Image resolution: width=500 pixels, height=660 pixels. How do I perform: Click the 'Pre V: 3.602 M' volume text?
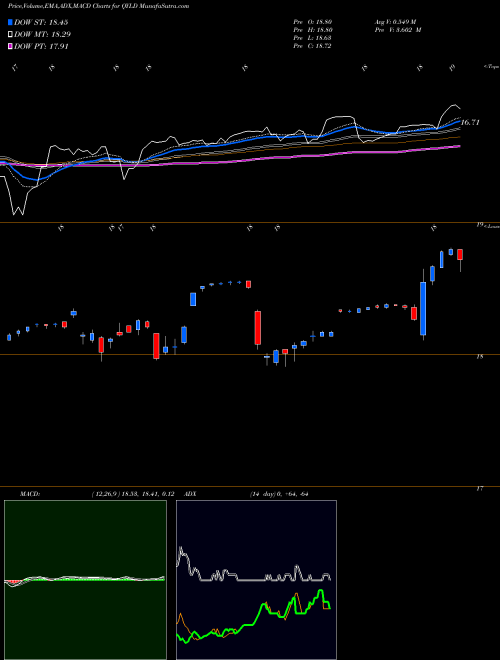pos(397,30)
